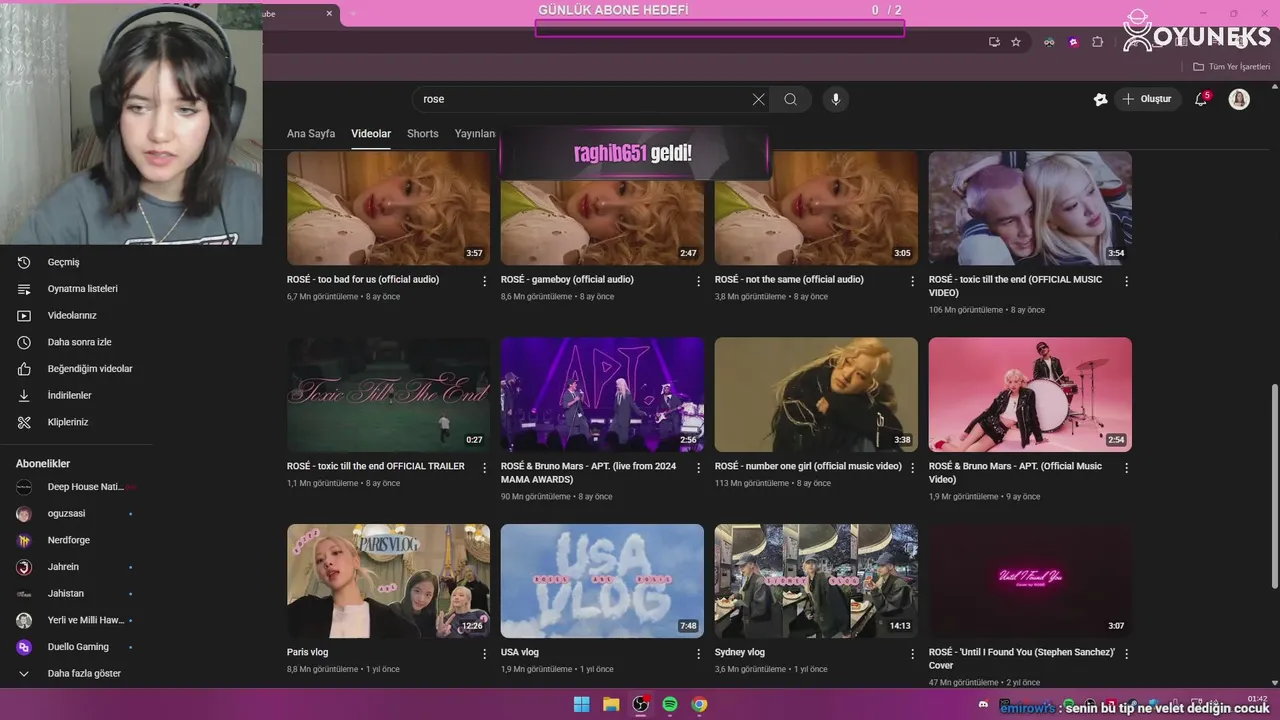The height and width of the screenshot is (720, 1280).
Task: Clear the 'rose' search text with X
Action: [758, 99]
